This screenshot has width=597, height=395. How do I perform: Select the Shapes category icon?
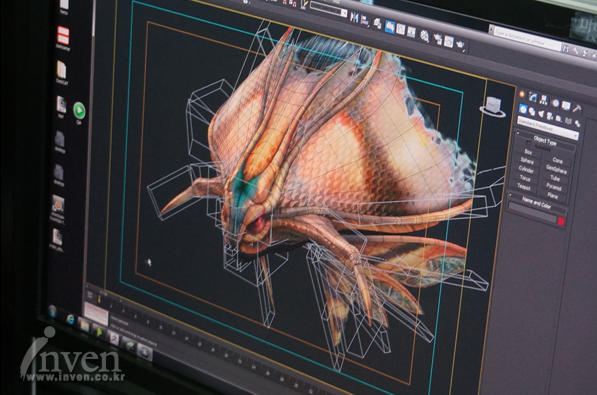[532, 111]
